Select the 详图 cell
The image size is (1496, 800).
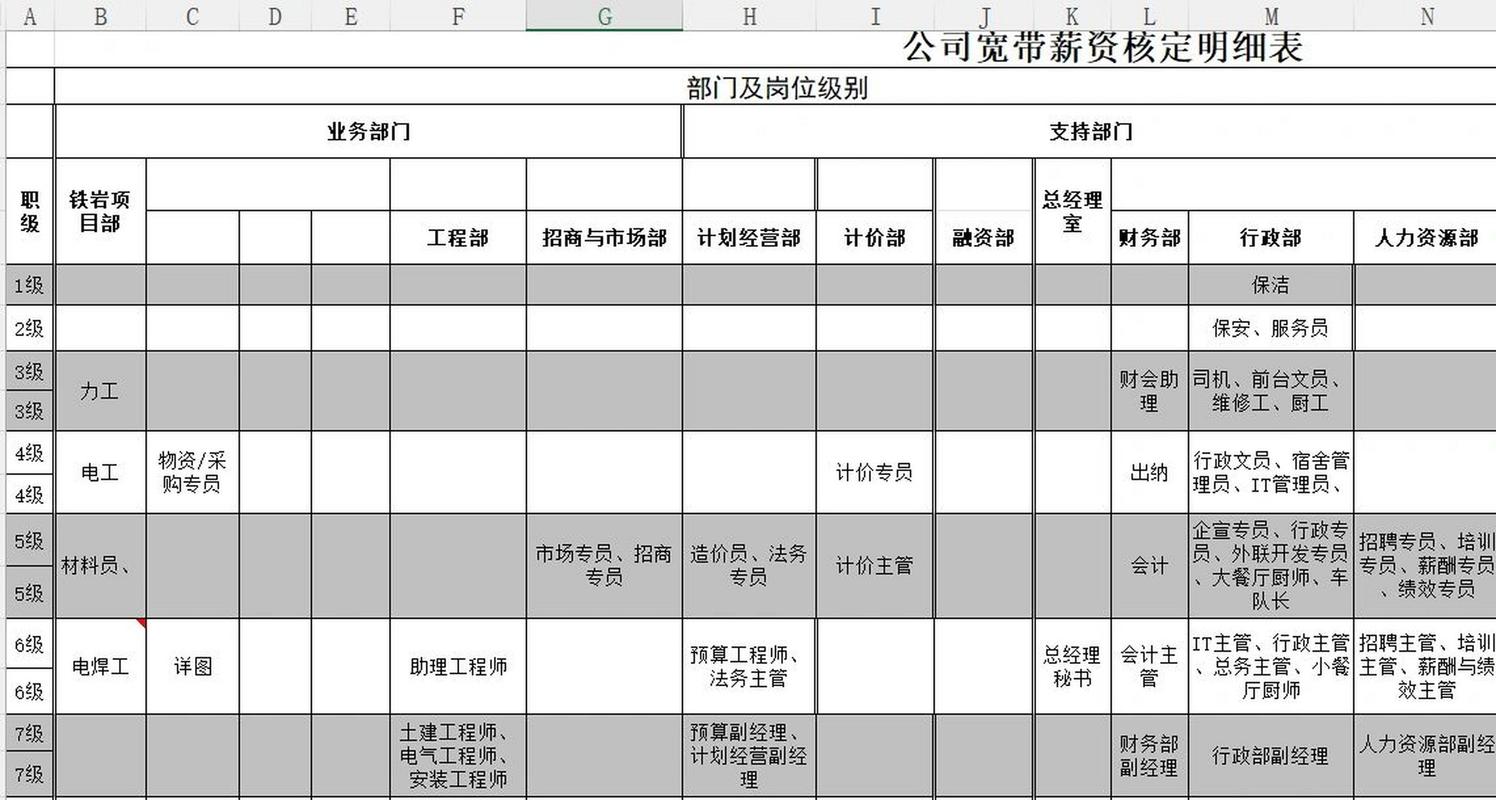pos(192,666)
